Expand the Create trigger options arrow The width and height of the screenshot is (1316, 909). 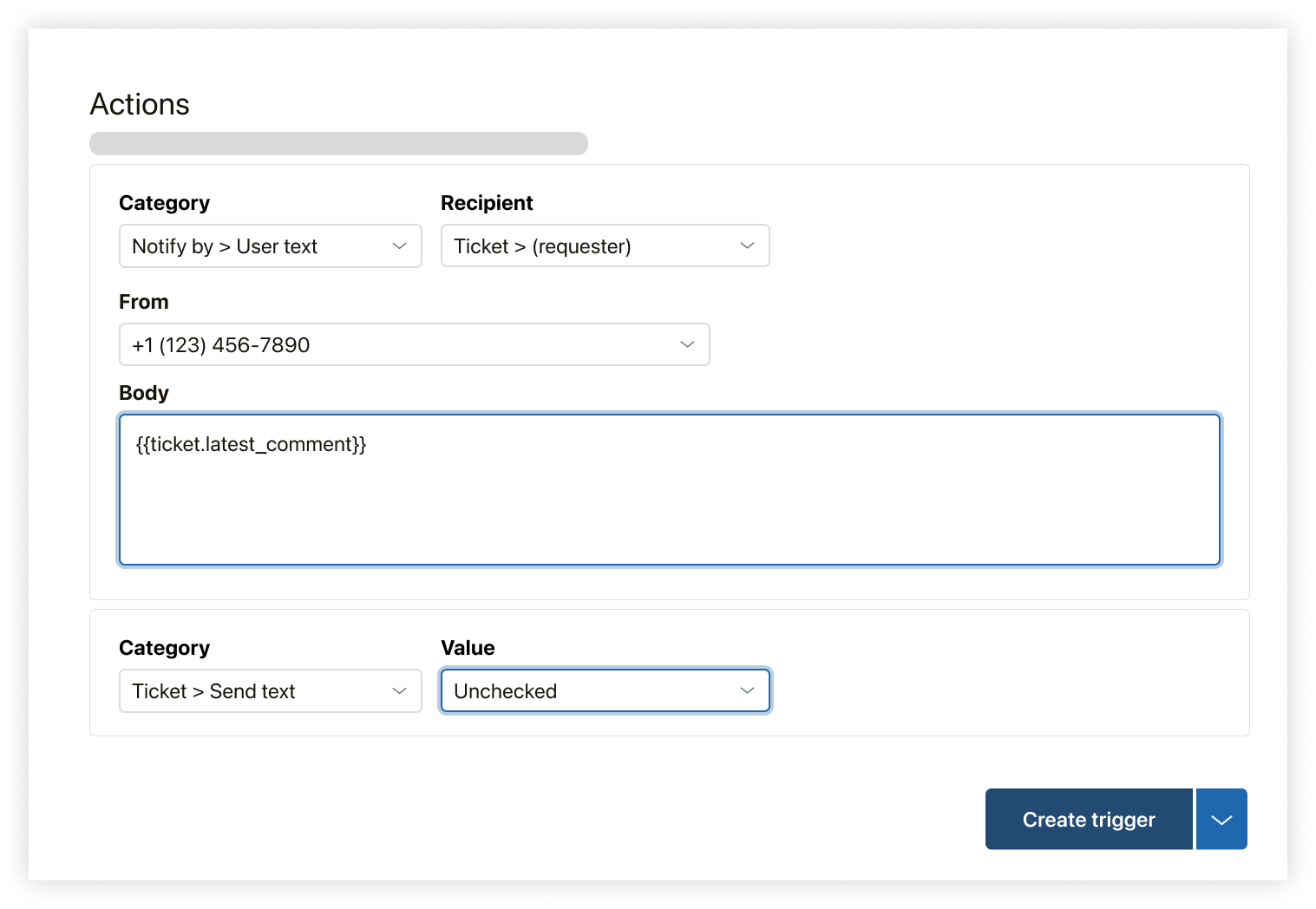click(x=1221, y=819)
